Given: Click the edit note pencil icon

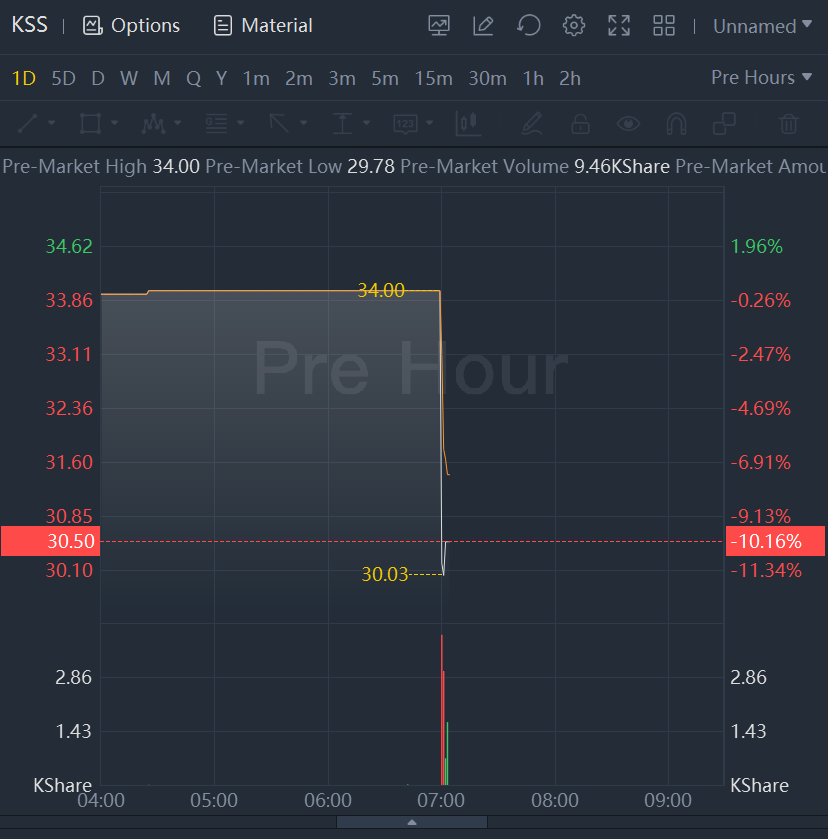Looking at the screenshot, I should (484, 25).
